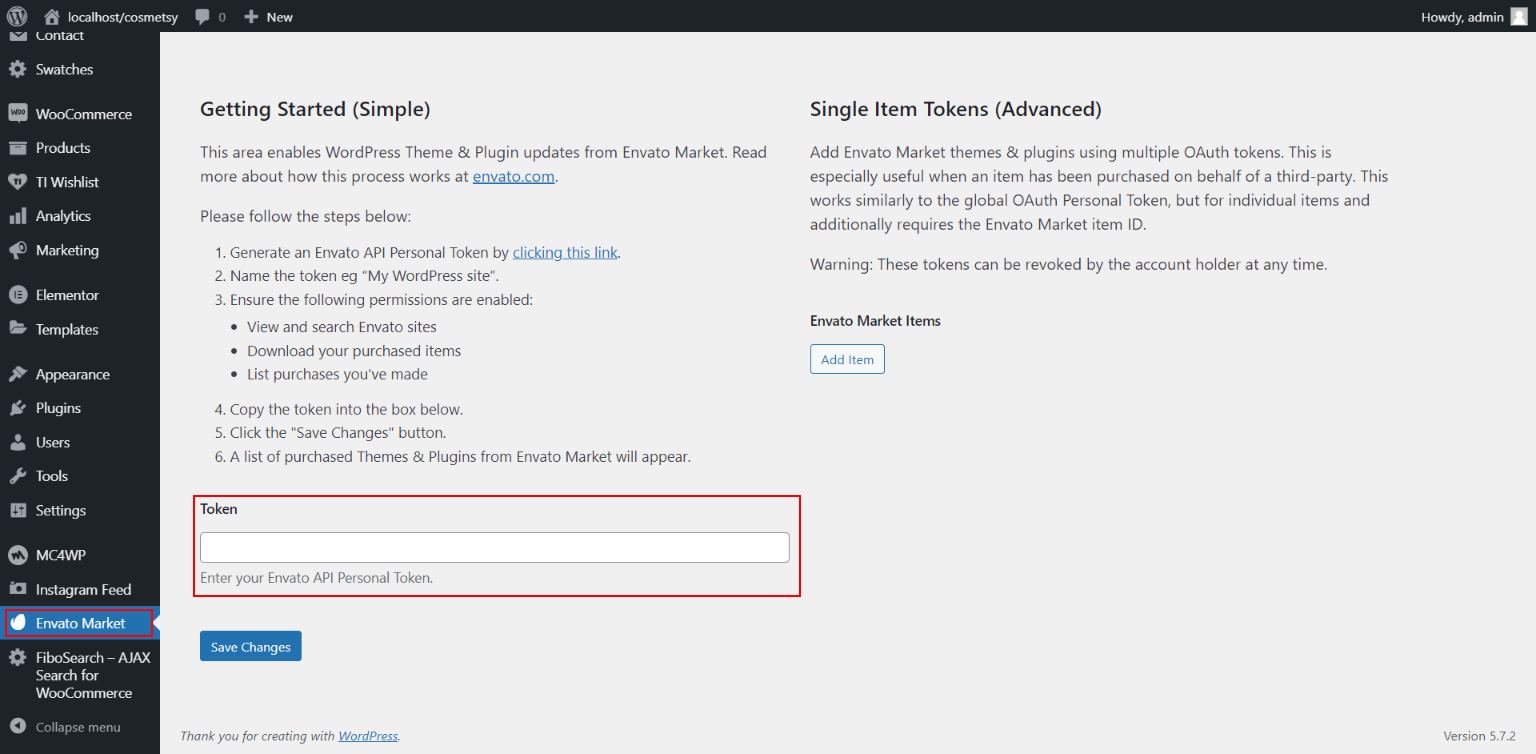This screenshot has width=1536, height=754.
Task: Click the Swatches gear icon
Action: point(18,70)
